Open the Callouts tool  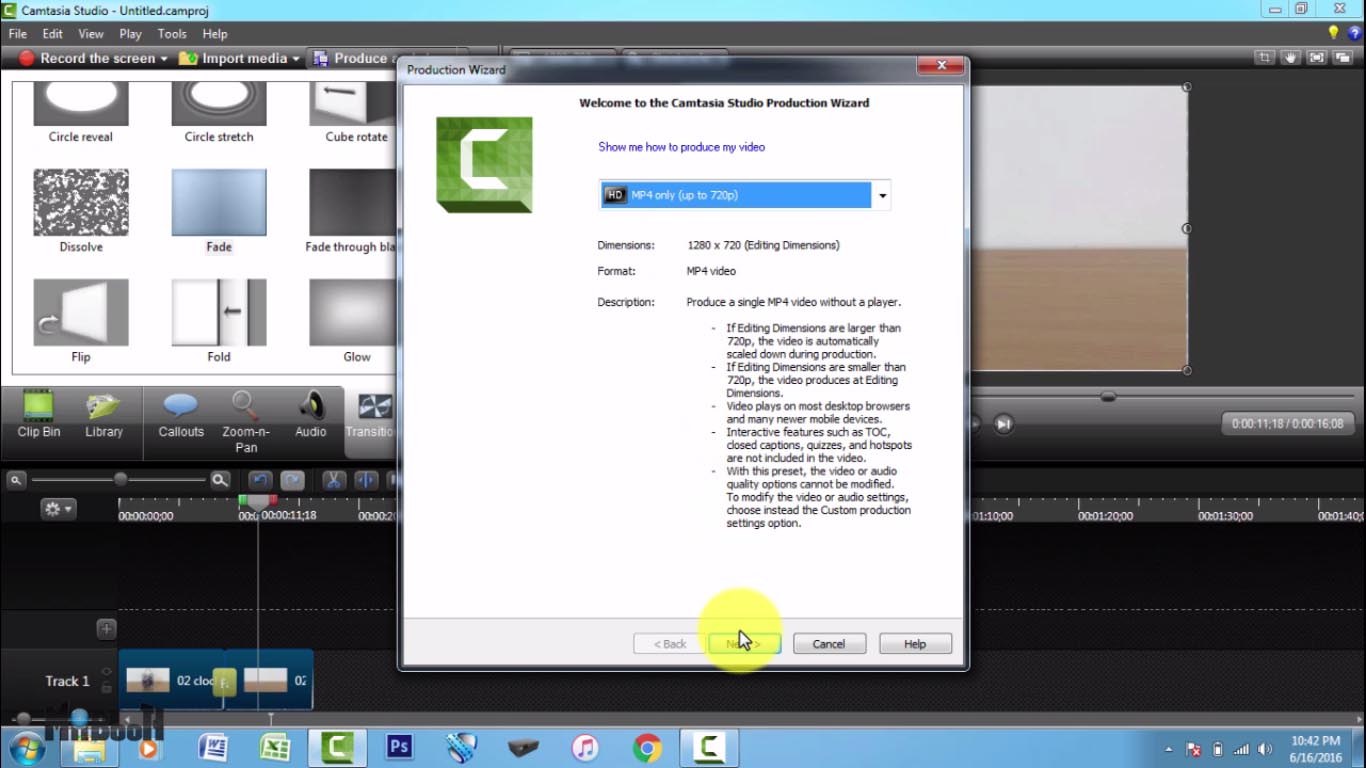pos(181,414)
